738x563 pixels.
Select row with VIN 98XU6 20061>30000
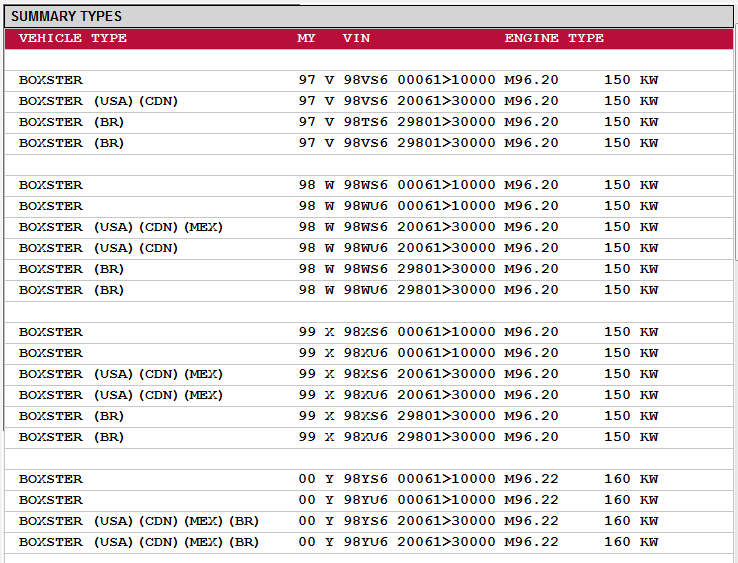pos(369,396)
